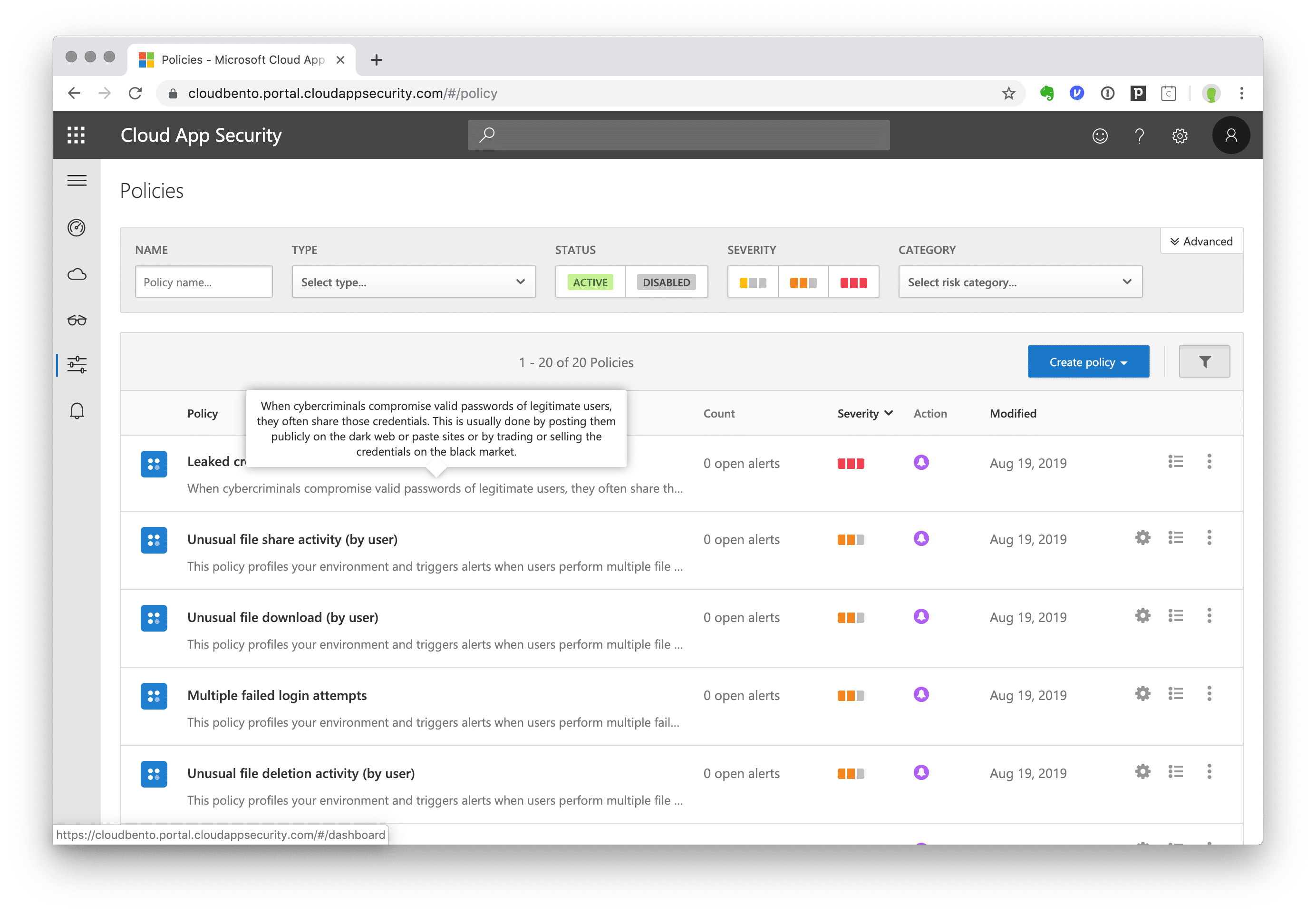
Task: Open the Control sliders sidebar icon
Action: coord(77,365)
